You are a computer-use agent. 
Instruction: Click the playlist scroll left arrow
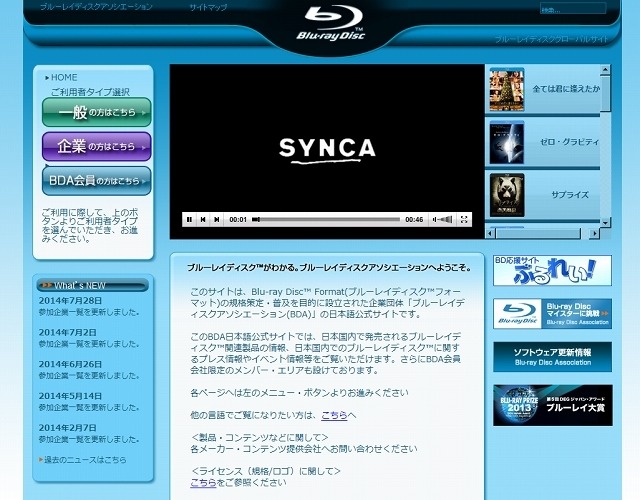click(x=490, y=233)
